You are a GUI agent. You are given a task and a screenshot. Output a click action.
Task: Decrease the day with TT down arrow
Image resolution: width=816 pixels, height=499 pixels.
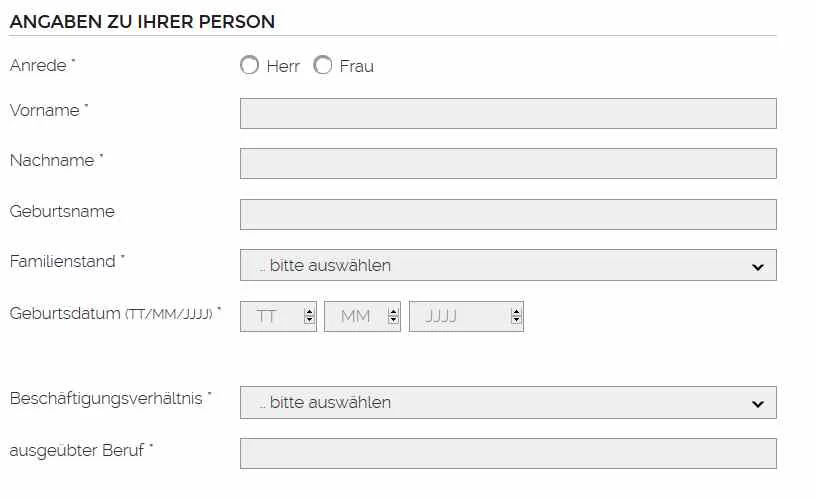click(x=309, y=319)
